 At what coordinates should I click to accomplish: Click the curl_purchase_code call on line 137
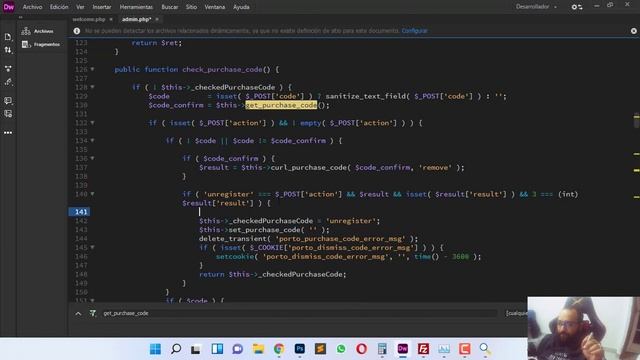(308, 167)
